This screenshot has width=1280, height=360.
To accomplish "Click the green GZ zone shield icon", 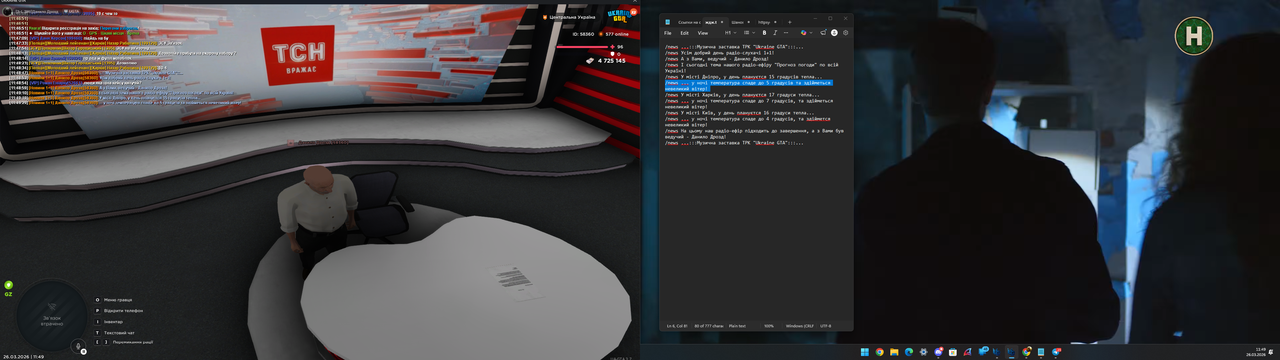I will (8, 285).
